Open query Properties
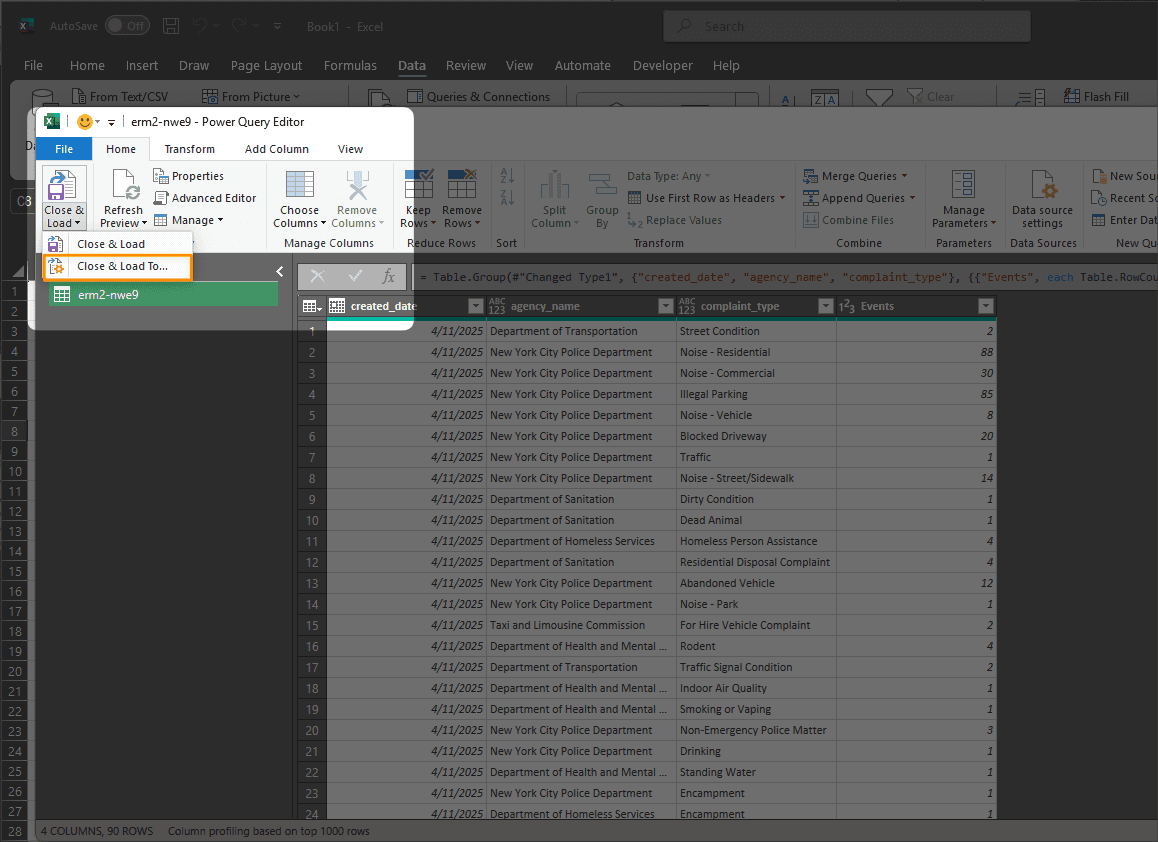This screenshot has width=1158, height=842. tap(188, 176)
